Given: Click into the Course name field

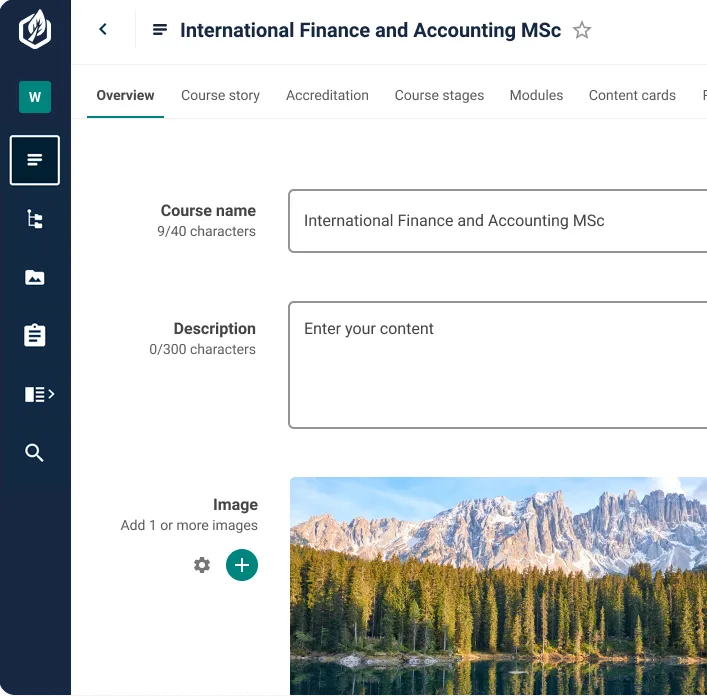Looking at the screenshot, I should (498, 221).
